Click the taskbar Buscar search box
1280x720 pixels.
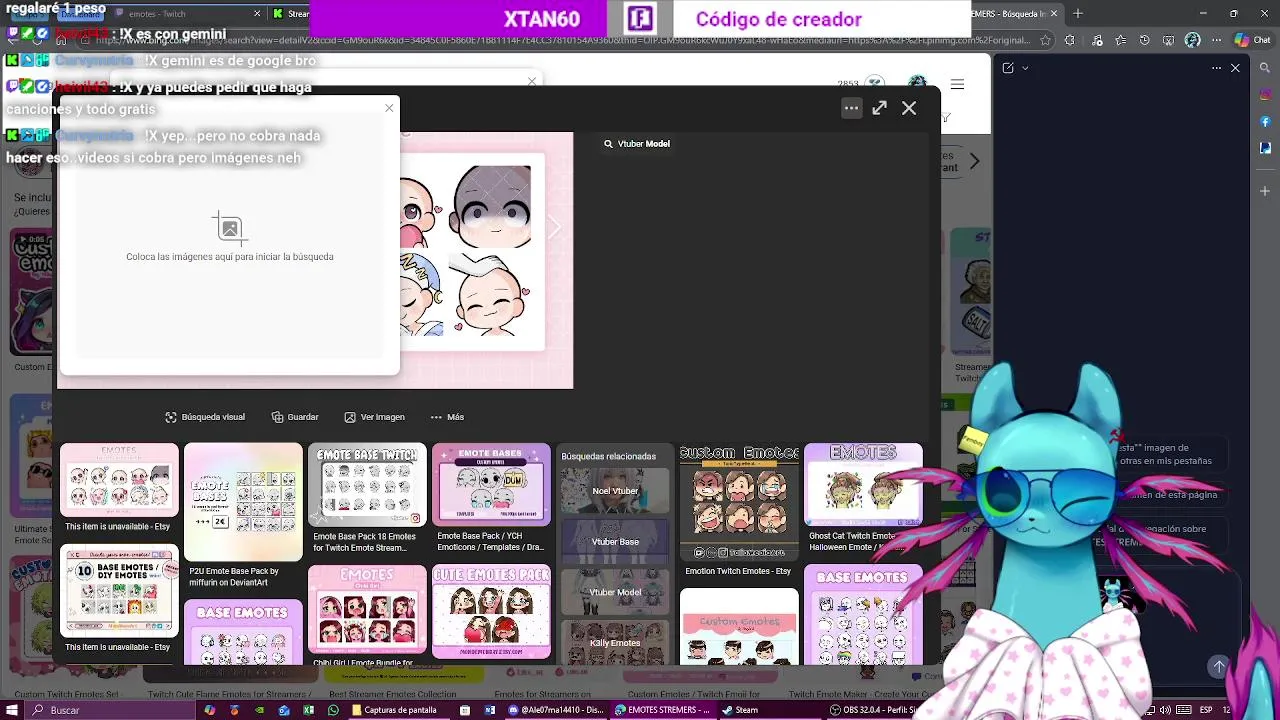coord(110,710)
